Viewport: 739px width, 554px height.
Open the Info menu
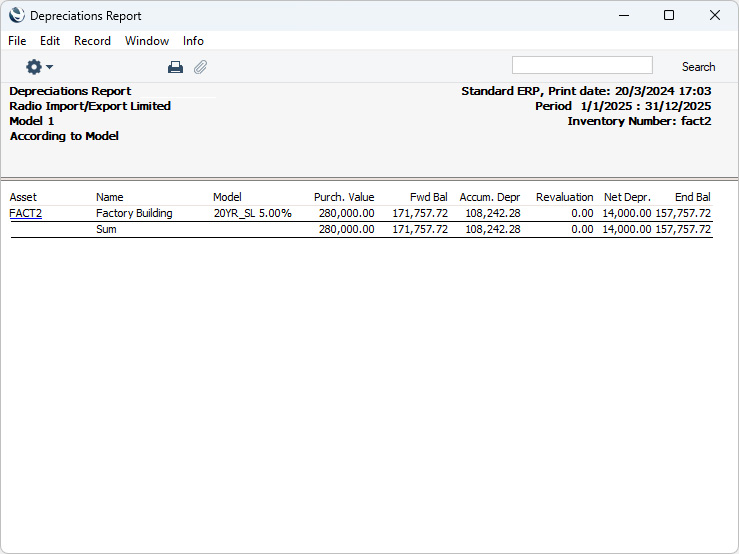(x=193, y=41)
